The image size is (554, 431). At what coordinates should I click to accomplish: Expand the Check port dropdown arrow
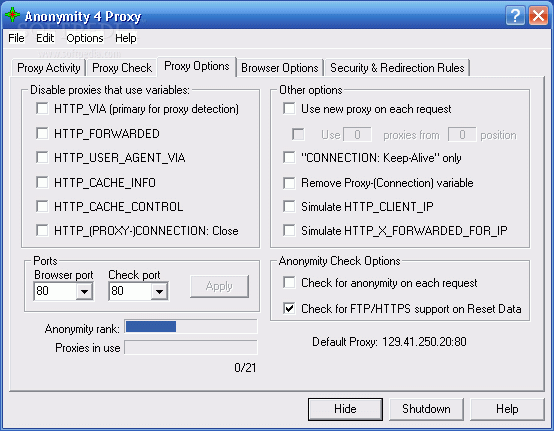coord(159,291)
